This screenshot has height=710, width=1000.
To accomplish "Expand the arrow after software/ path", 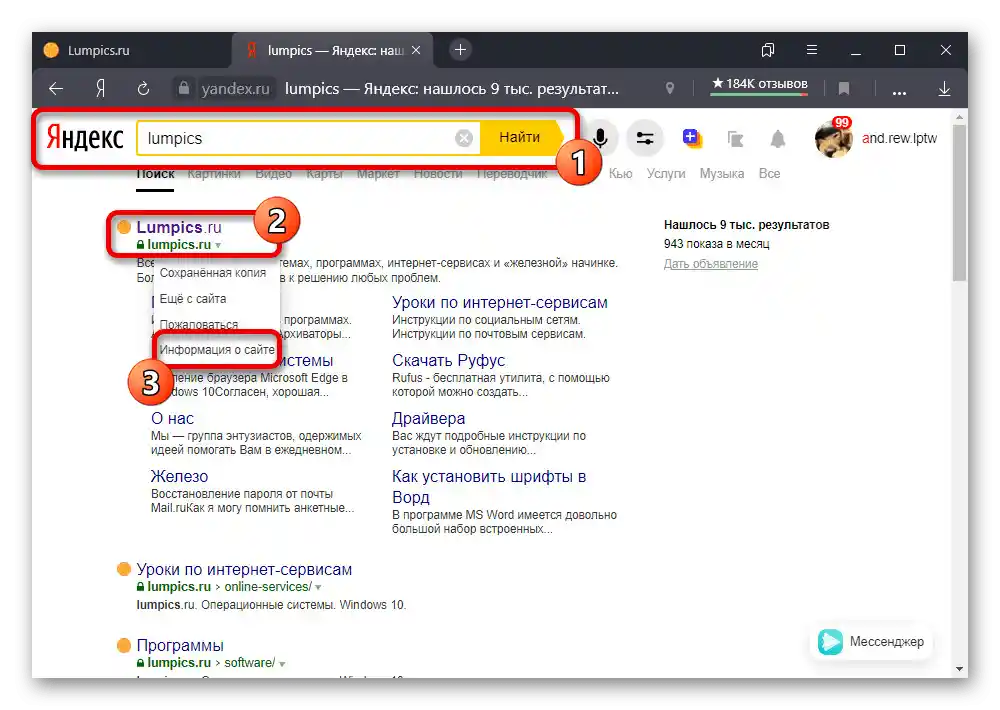I will point(282,664).
